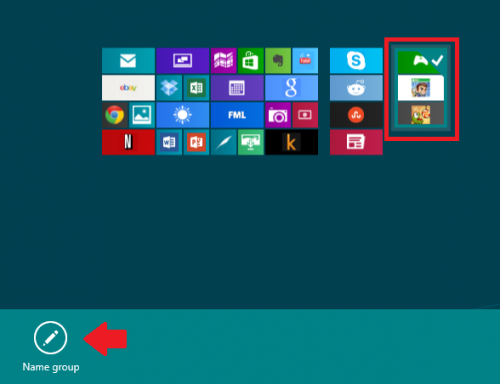Open the StumbleUpon tile
Screen dimensions: 500x384
pos(356,115)
